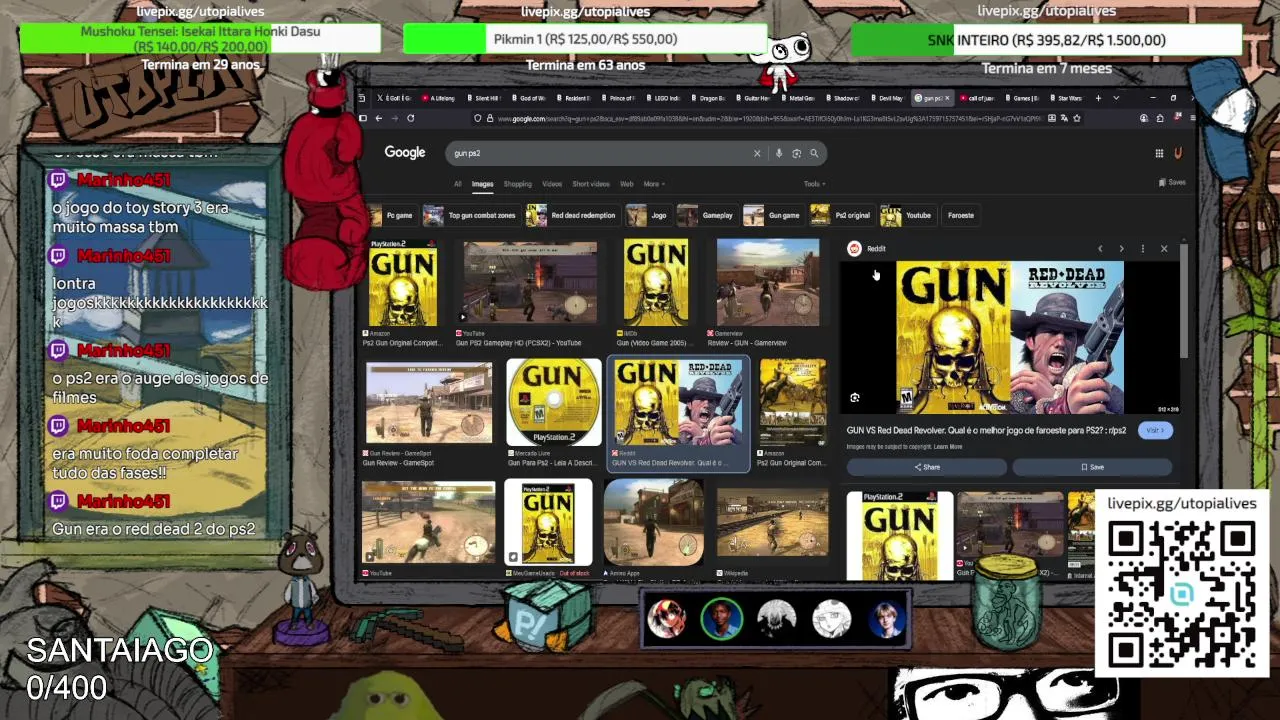Viewport: 1280px width, 720px height.
Task: Filter by 'Ps2 original' chip
Action: click(x=842, y=215)
